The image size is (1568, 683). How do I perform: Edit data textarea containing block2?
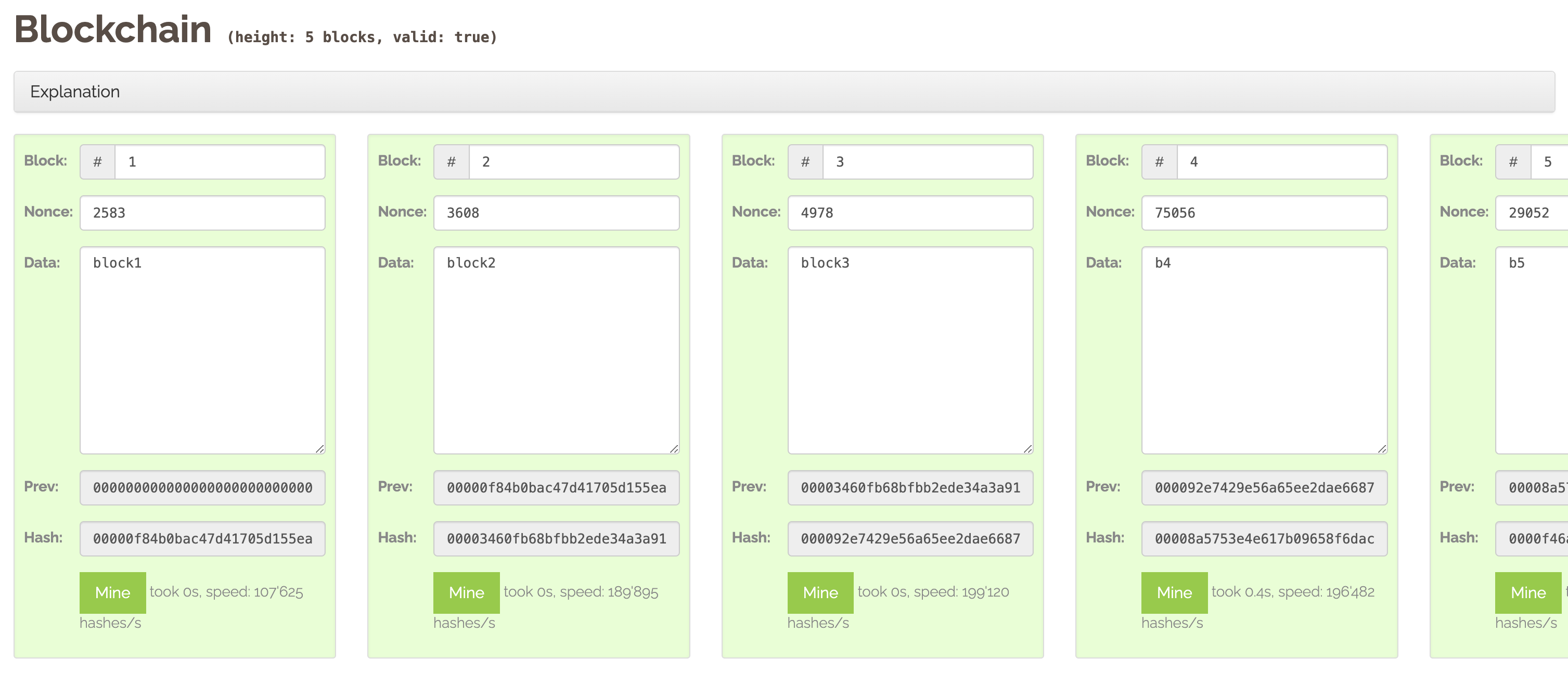click(556, 350)
